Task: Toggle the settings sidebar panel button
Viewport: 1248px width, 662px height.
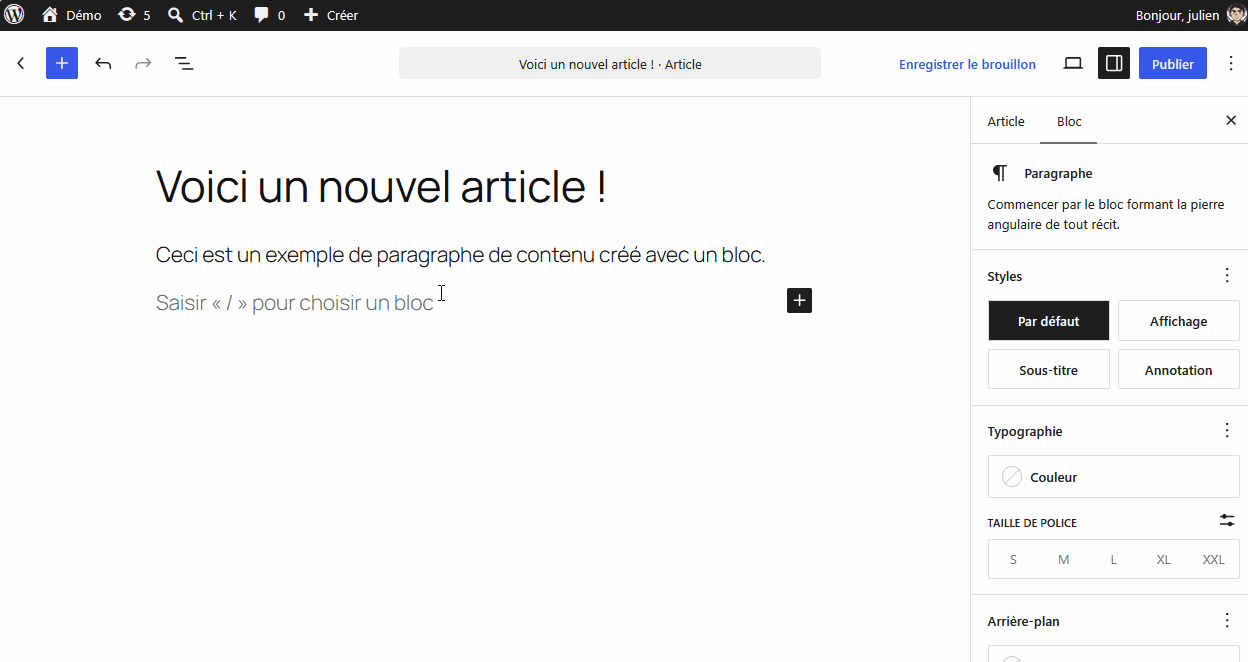Action: point(1114,64)
